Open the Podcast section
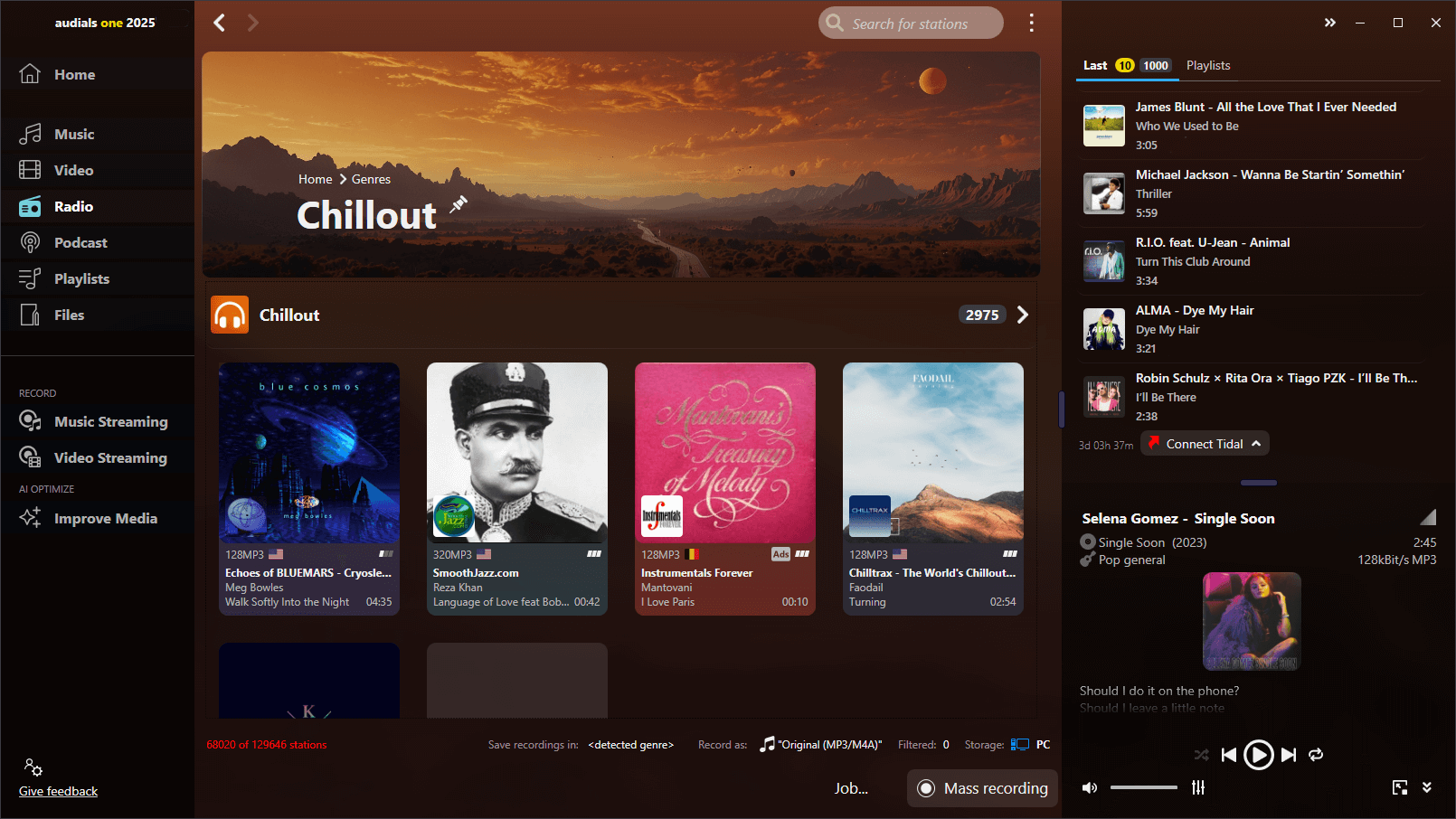The image size is (1456, 819). tap(80, 242)
